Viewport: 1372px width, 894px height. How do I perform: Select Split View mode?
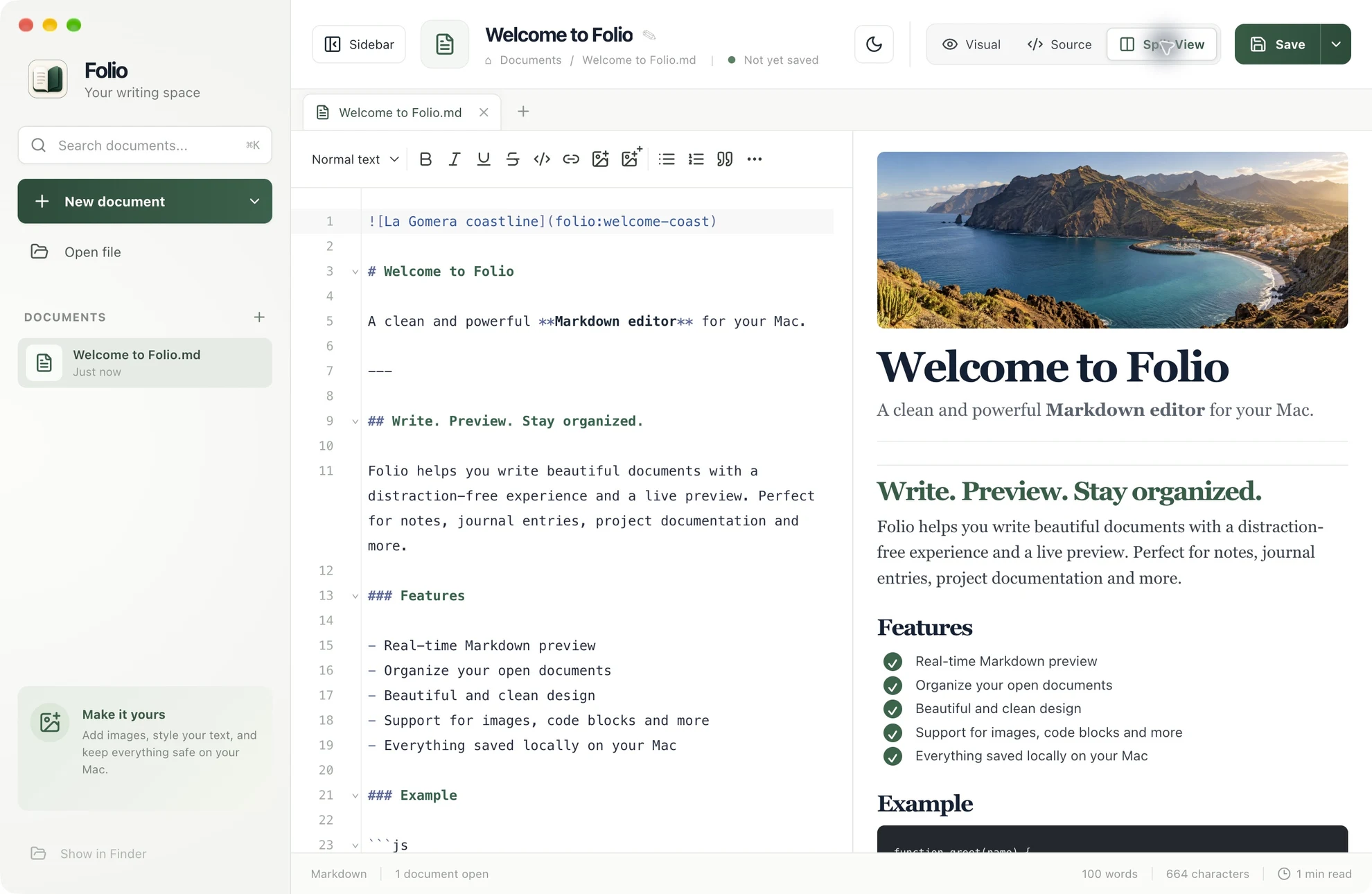(x=1162, y=44)
